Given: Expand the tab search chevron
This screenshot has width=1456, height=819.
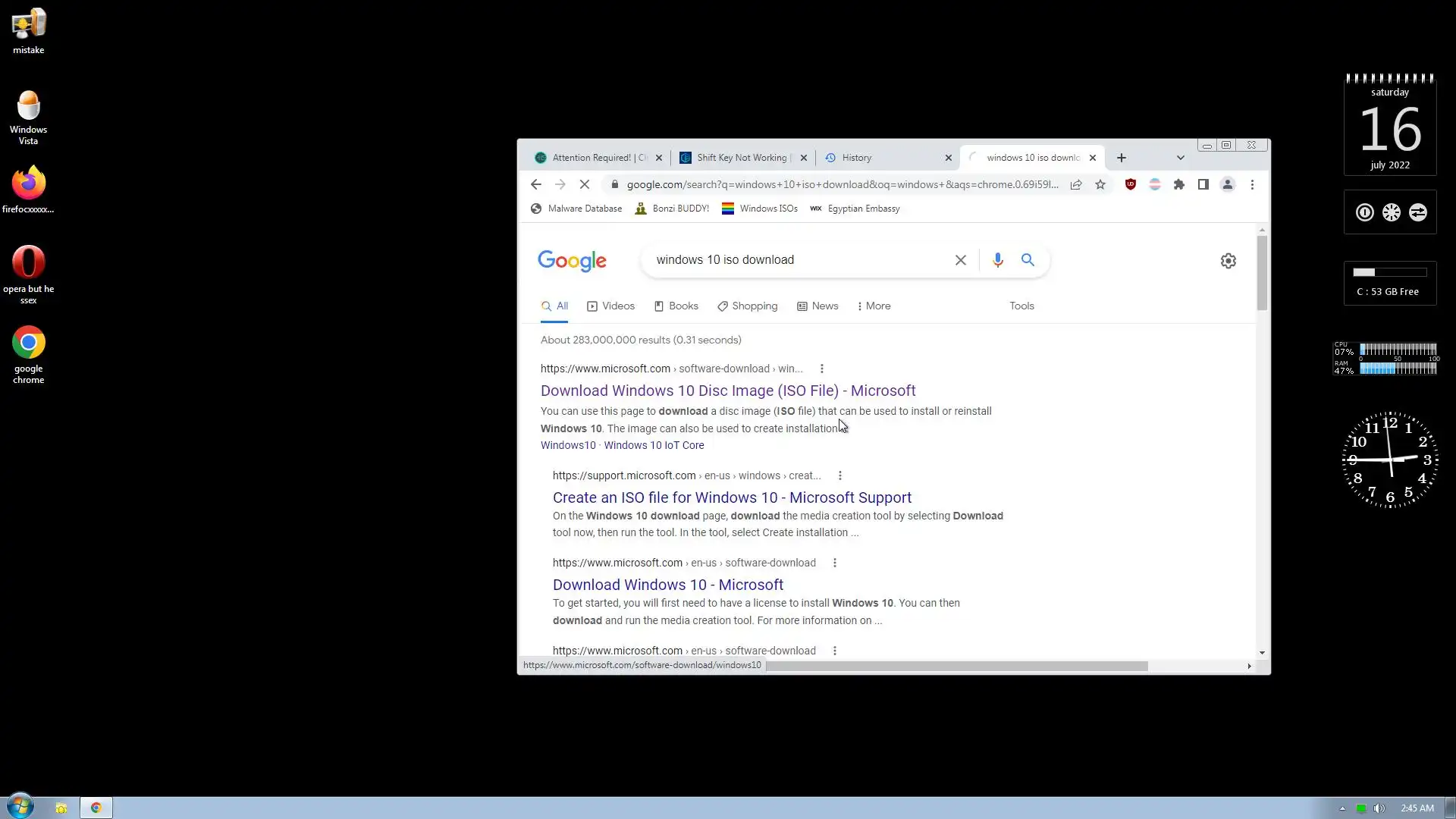Looking at the screenshot, I should coord(1180,158).
